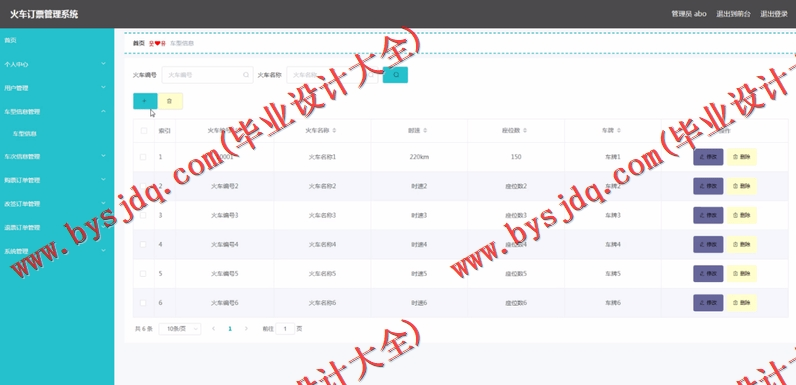The width and height of the screenshot is (796, 385).
Task: Check the checkbox for row 6 (火车编号6)
Action: pos(143,303)
